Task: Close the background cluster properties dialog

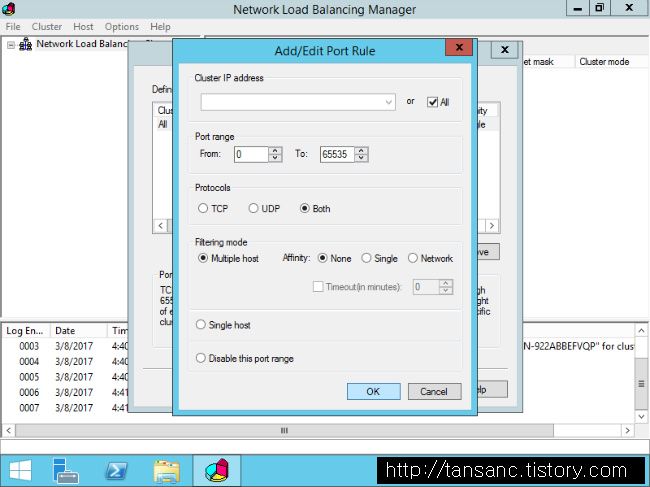Action: tap(504, 50)
